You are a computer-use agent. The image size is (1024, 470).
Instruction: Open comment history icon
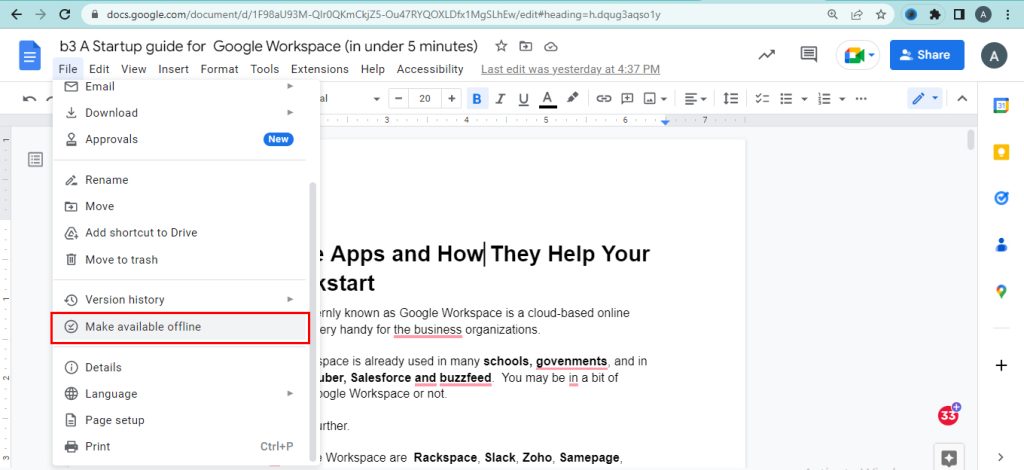click(808, 55)
